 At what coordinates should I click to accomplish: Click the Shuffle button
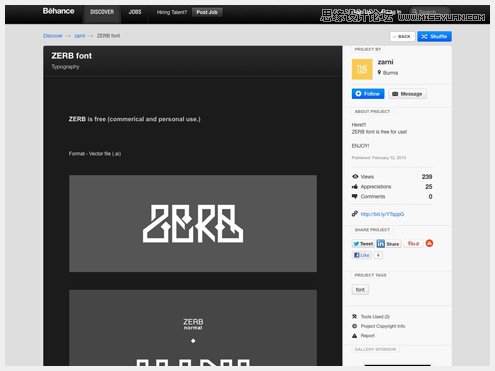[434, 36]
